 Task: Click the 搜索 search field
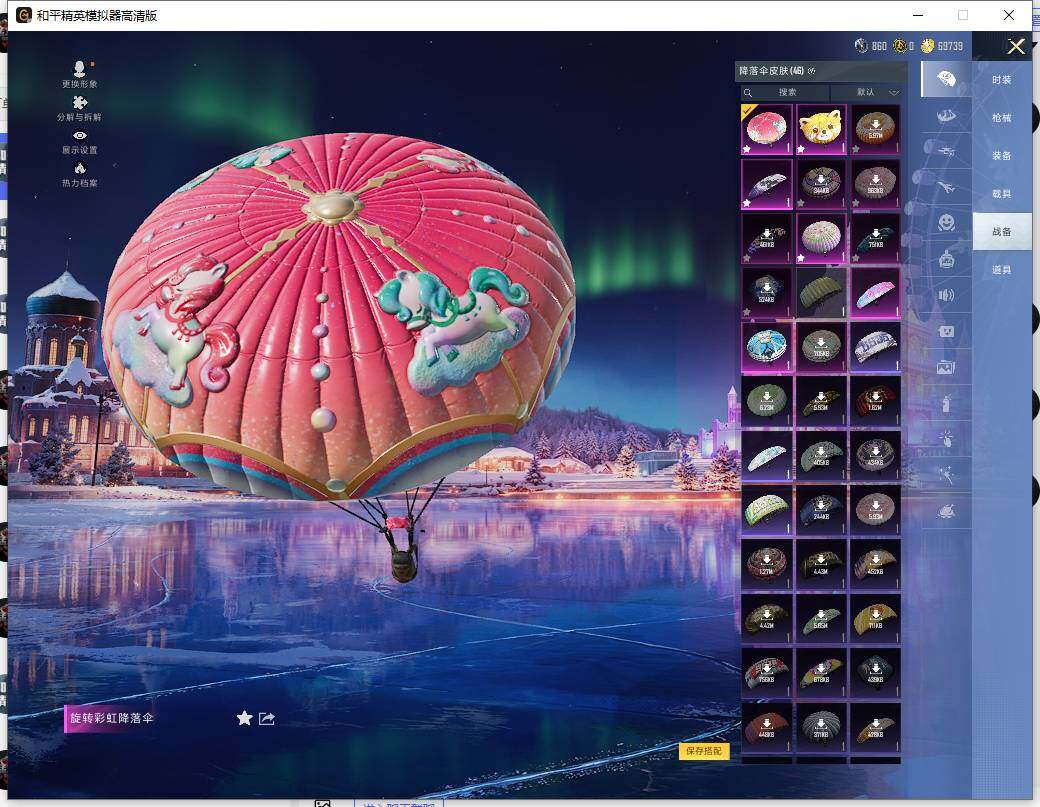pos(787,92)
